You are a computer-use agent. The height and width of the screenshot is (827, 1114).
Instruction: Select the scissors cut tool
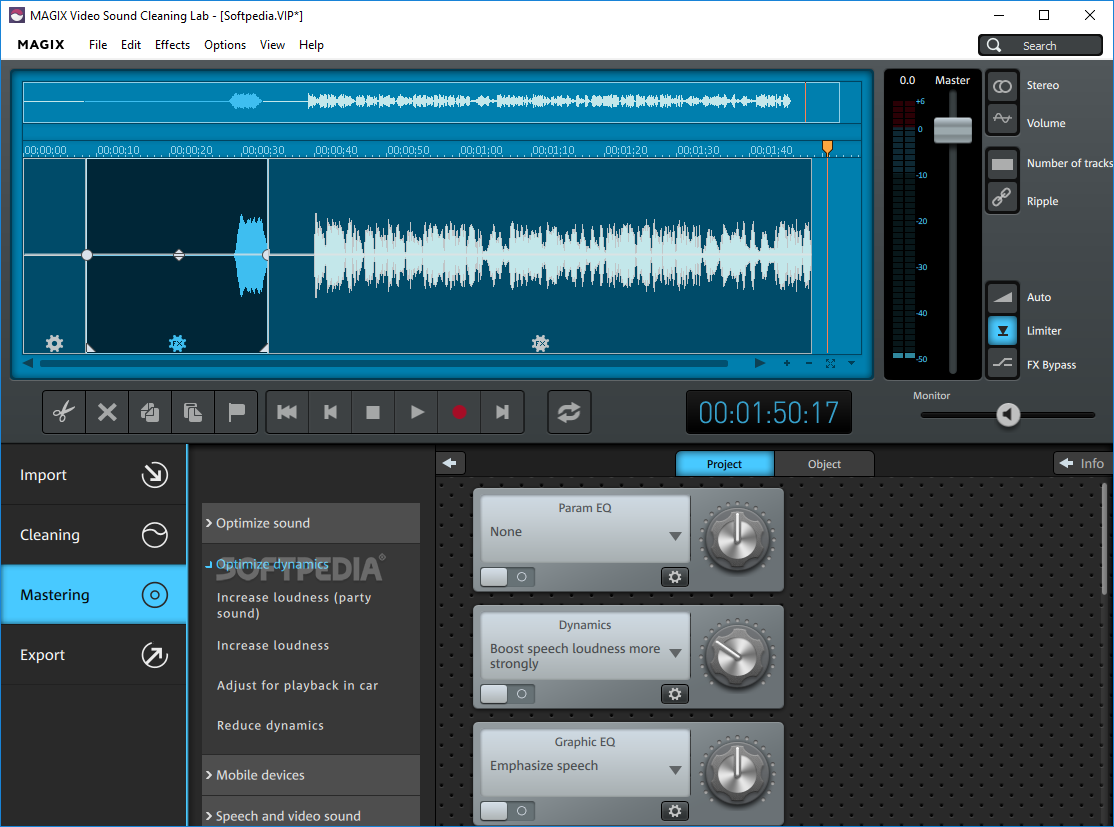[x=64, y=412]
